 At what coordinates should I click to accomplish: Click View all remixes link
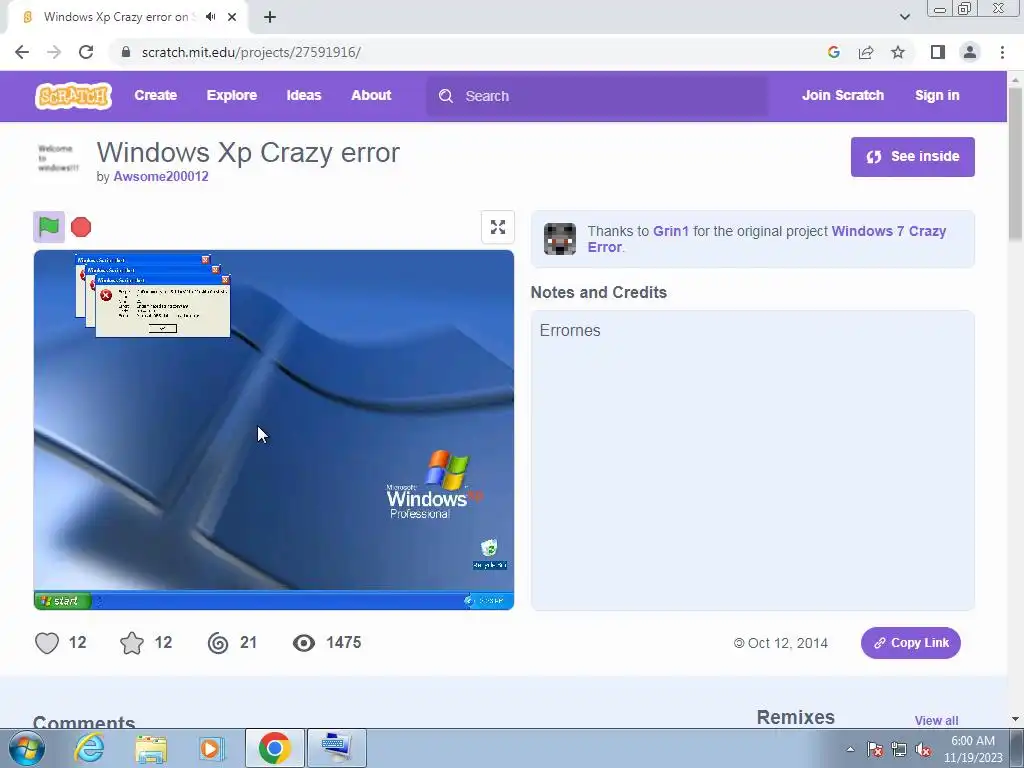click(x=936, y=720)
